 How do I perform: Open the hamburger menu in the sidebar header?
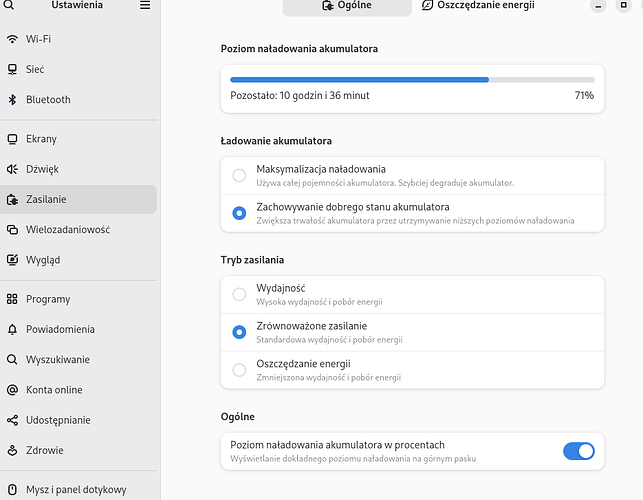point(145,5)
